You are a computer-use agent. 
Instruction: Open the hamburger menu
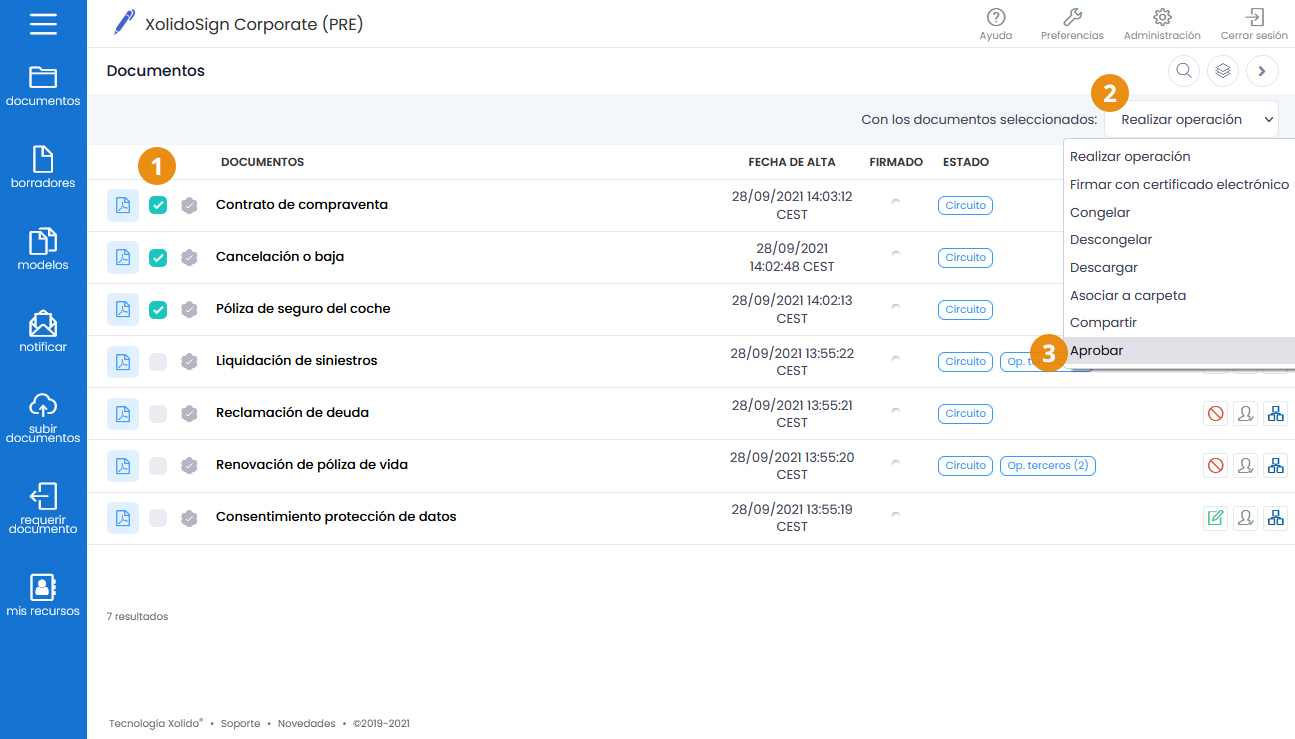click(x=43, y=23)
